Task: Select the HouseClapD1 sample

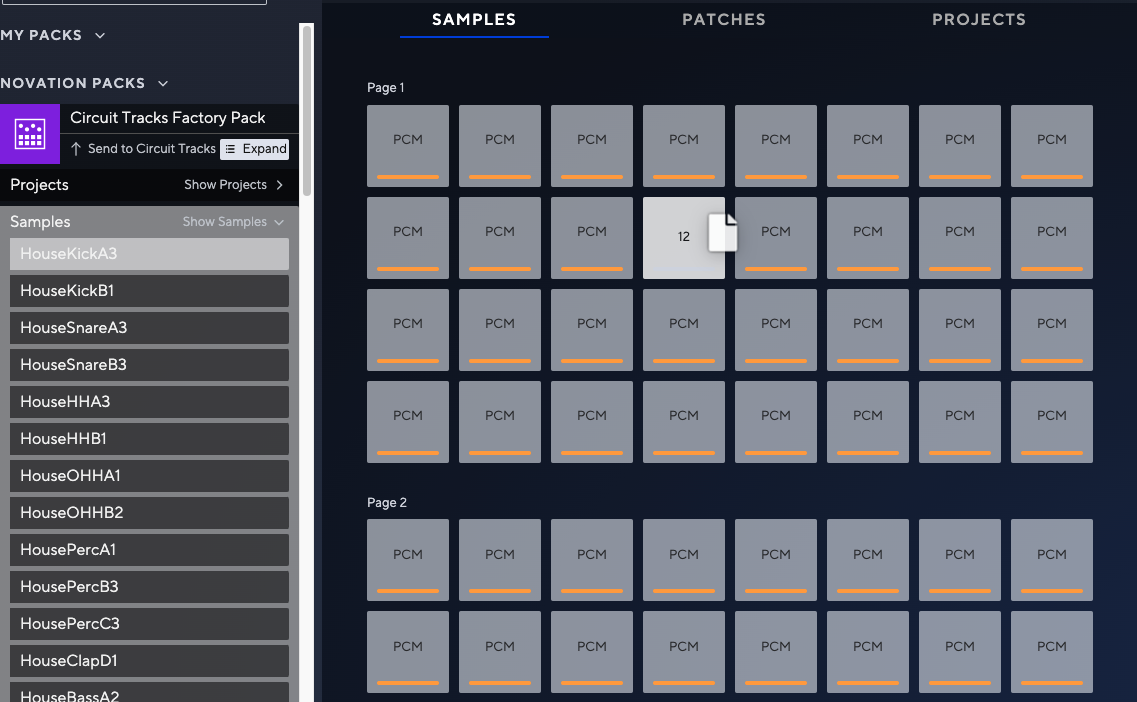Action: 148,660
